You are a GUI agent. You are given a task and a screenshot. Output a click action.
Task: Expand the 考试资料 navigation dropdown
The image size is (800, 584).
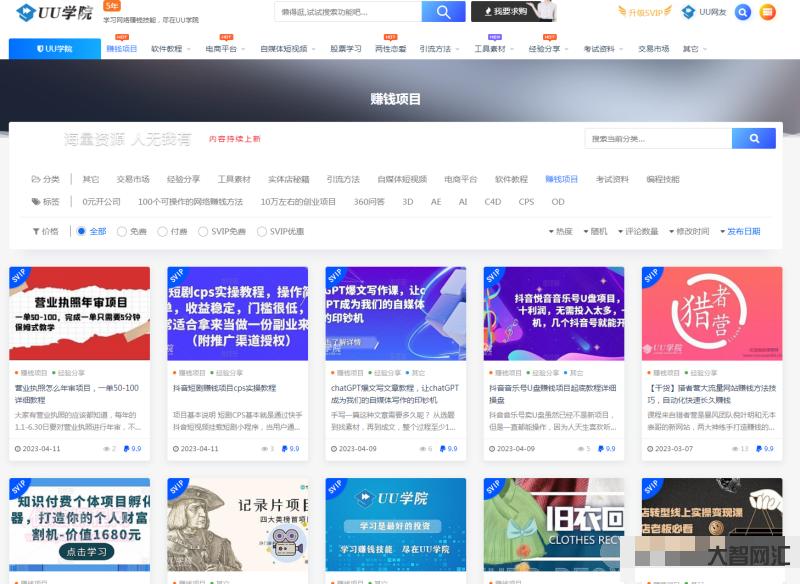[603, 49]
